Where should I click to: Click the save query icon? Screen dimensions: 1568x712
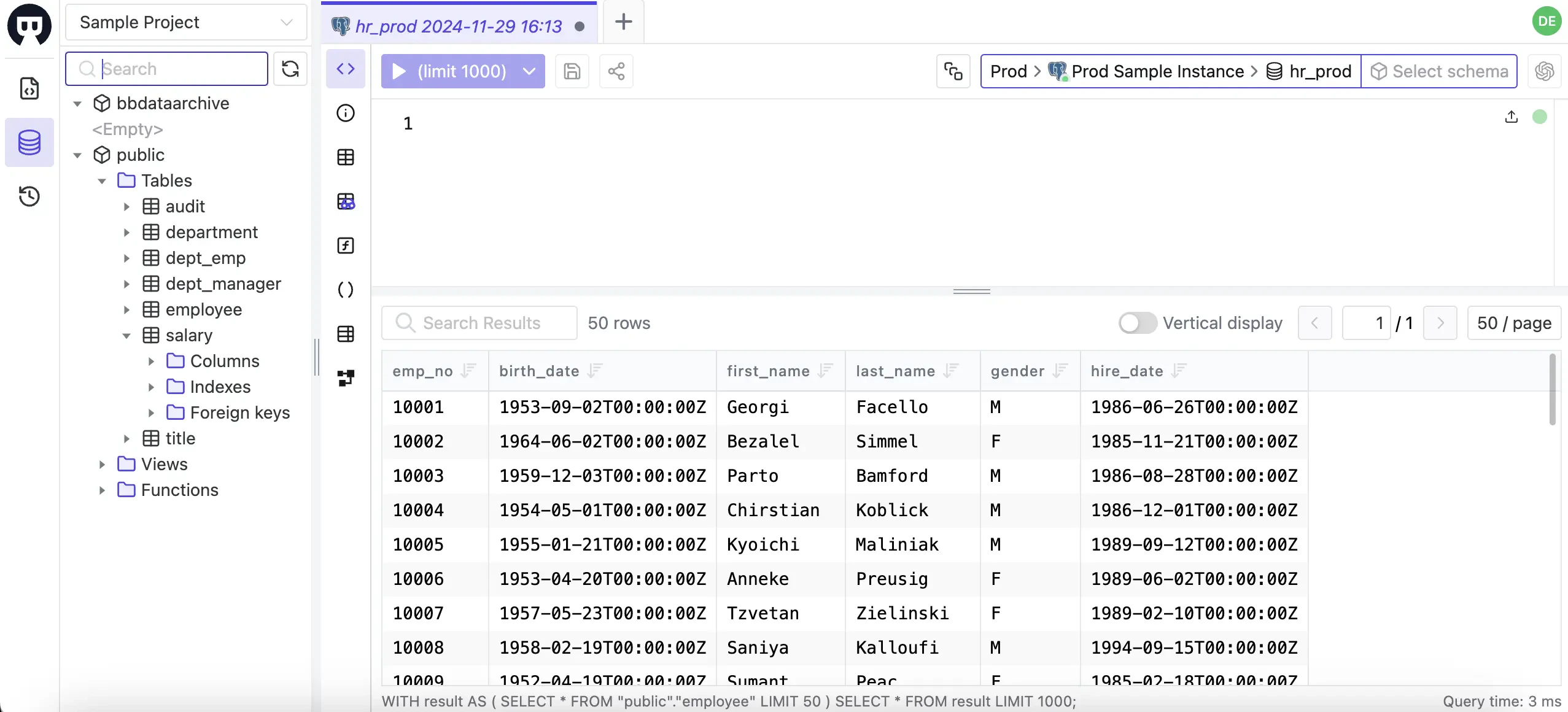coord(572,71)
